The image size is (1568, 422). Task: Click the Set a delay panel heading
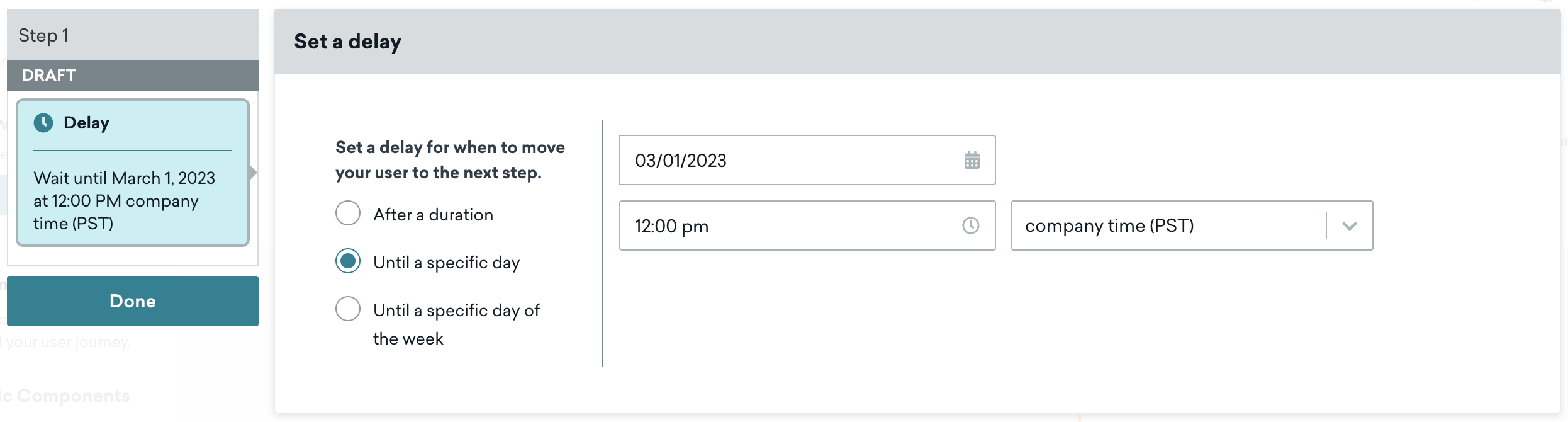[347, 42]
